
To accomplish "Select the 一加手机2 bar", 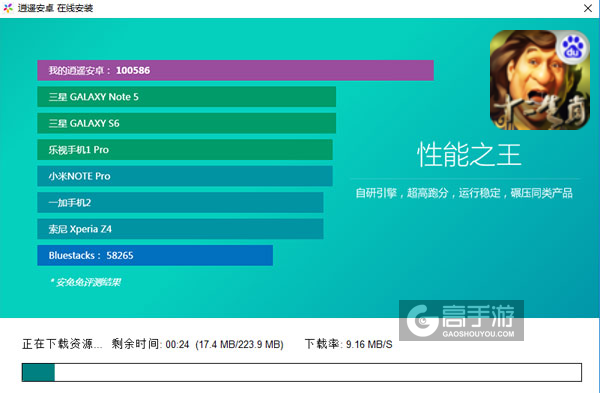I will point(180,202).
